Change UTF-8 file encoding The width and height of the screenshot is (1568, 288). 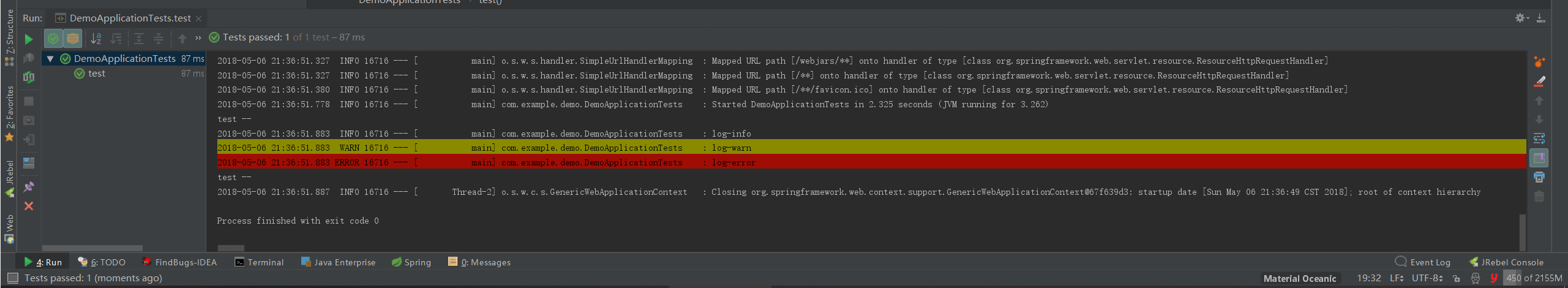[x=1428, y=278]
